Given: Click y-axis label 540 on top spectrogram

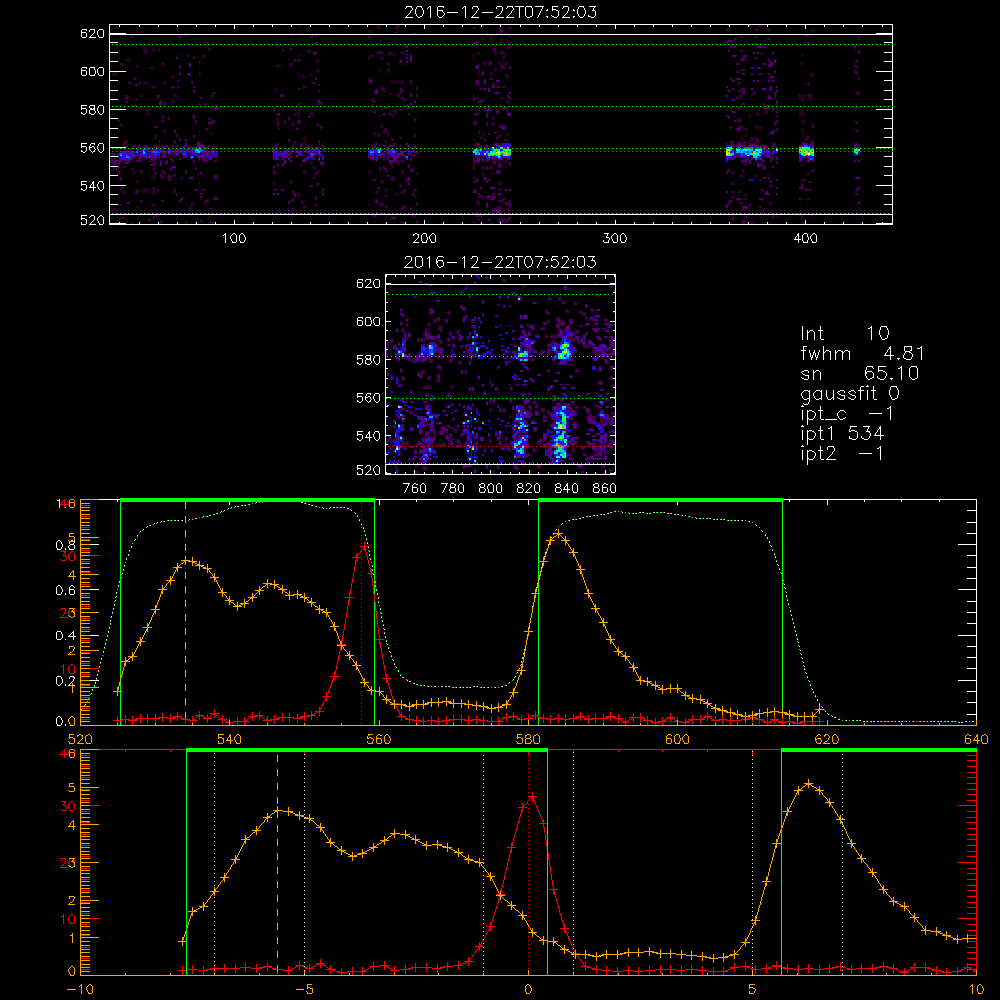Looking at the screenshot, I should point(92,186).
